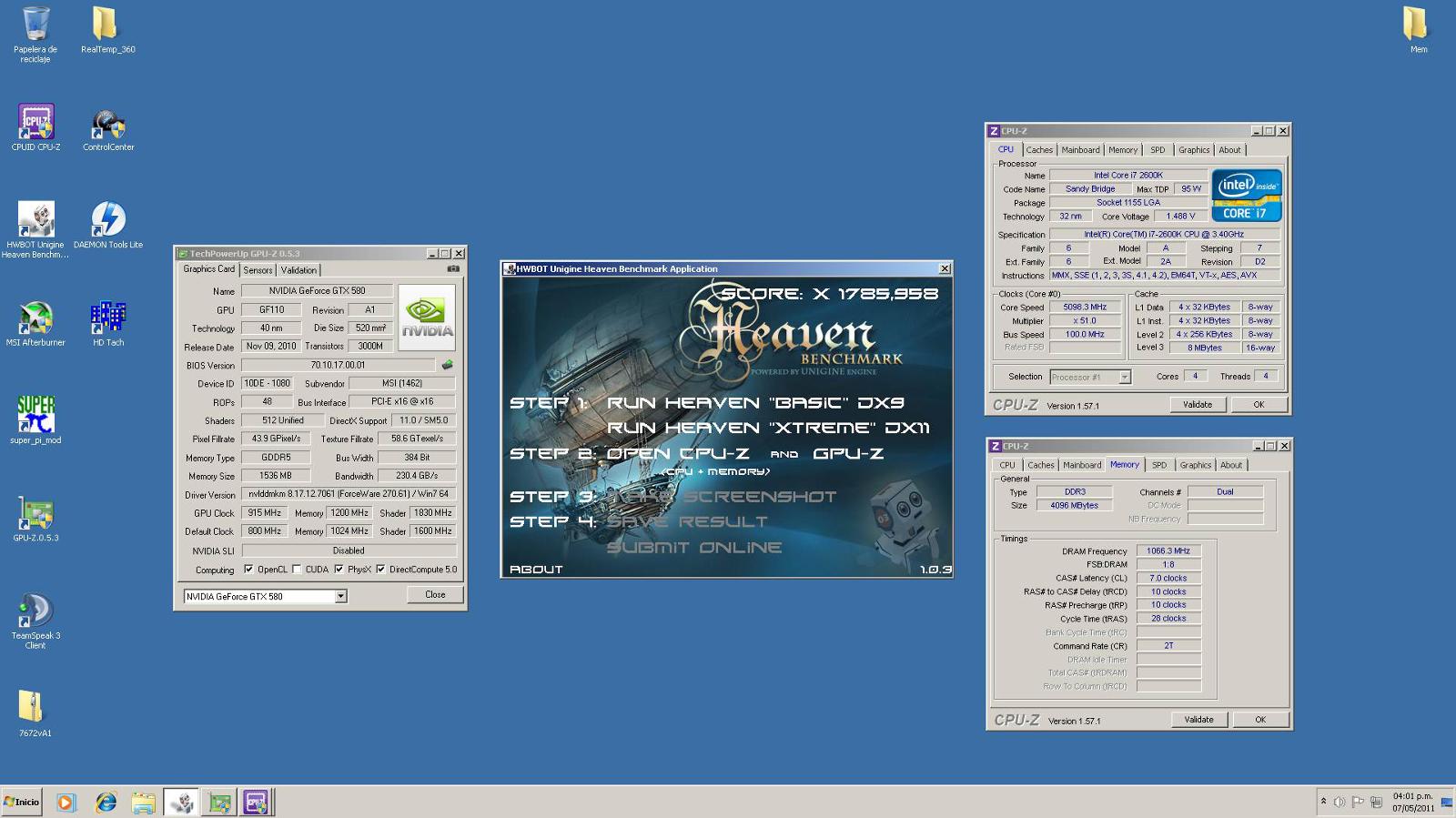
Task: Switch to CPU-Z taskbar button
Action: click(x=256, y=802)
